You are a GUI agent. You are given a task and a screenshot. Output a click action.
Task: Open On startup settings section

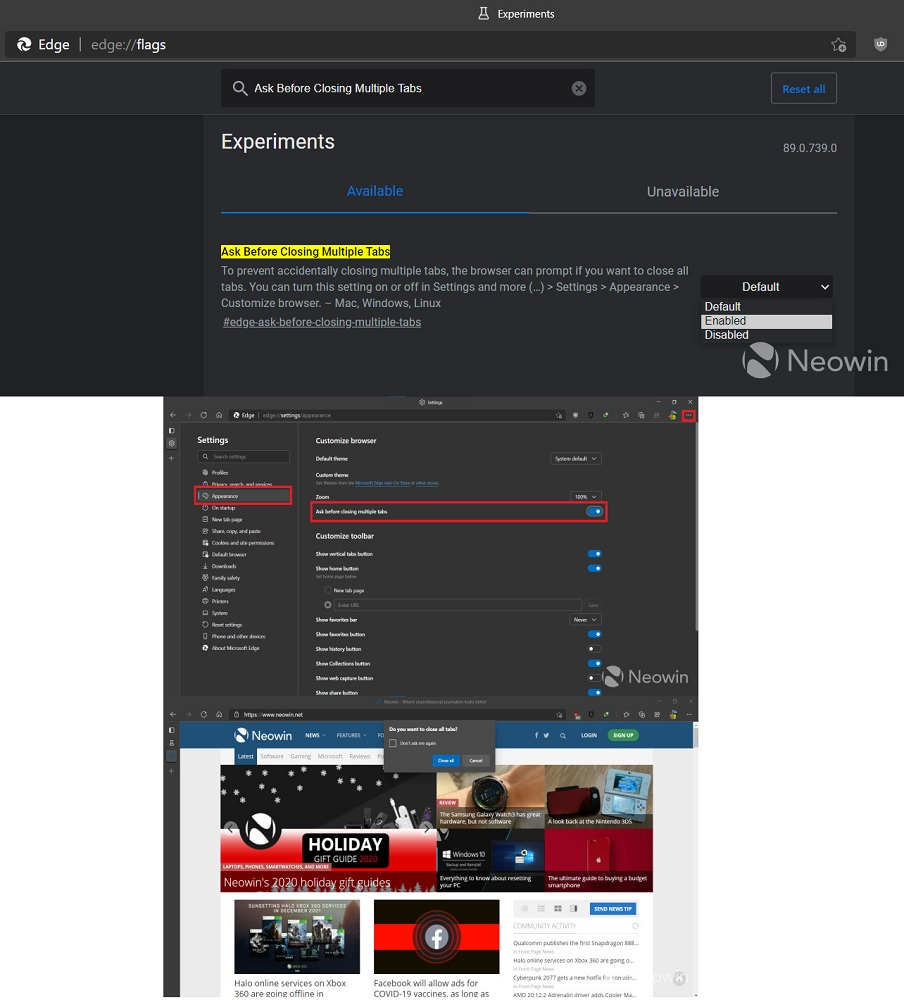pyautogui.click(x=223, y=508)
